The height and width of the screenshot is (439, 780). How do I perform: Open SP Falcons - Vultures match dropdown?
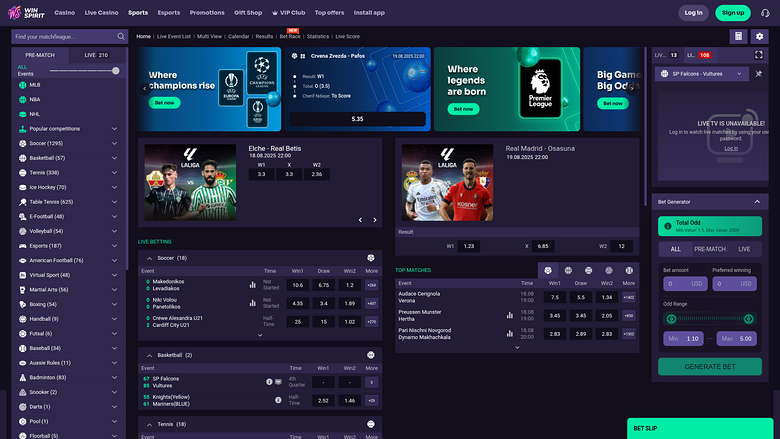[x=701, y=74]
